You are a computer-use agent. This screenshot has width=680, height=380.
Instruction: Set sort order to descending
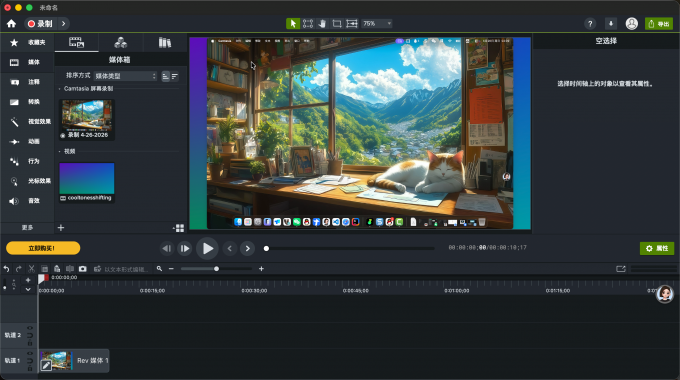pyautogui.click(x=175, y=76)
